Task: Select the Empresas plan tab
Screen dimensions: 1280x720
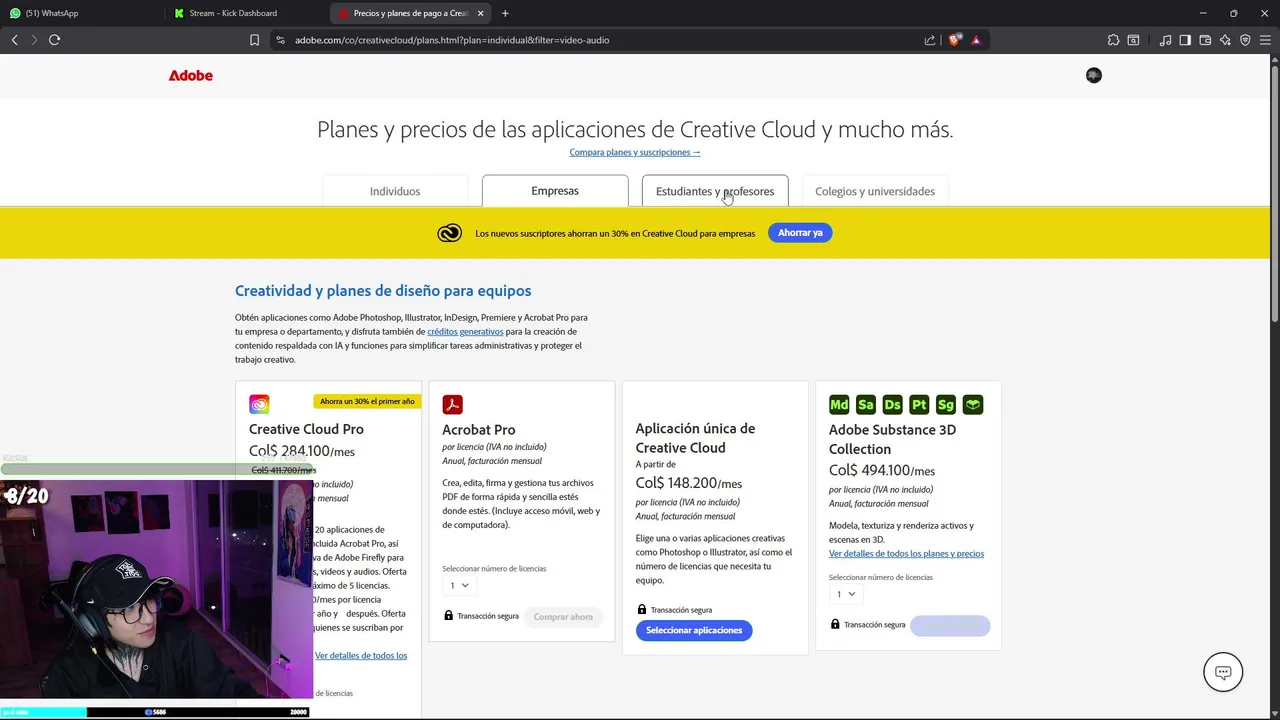Action: coord(555,190)
